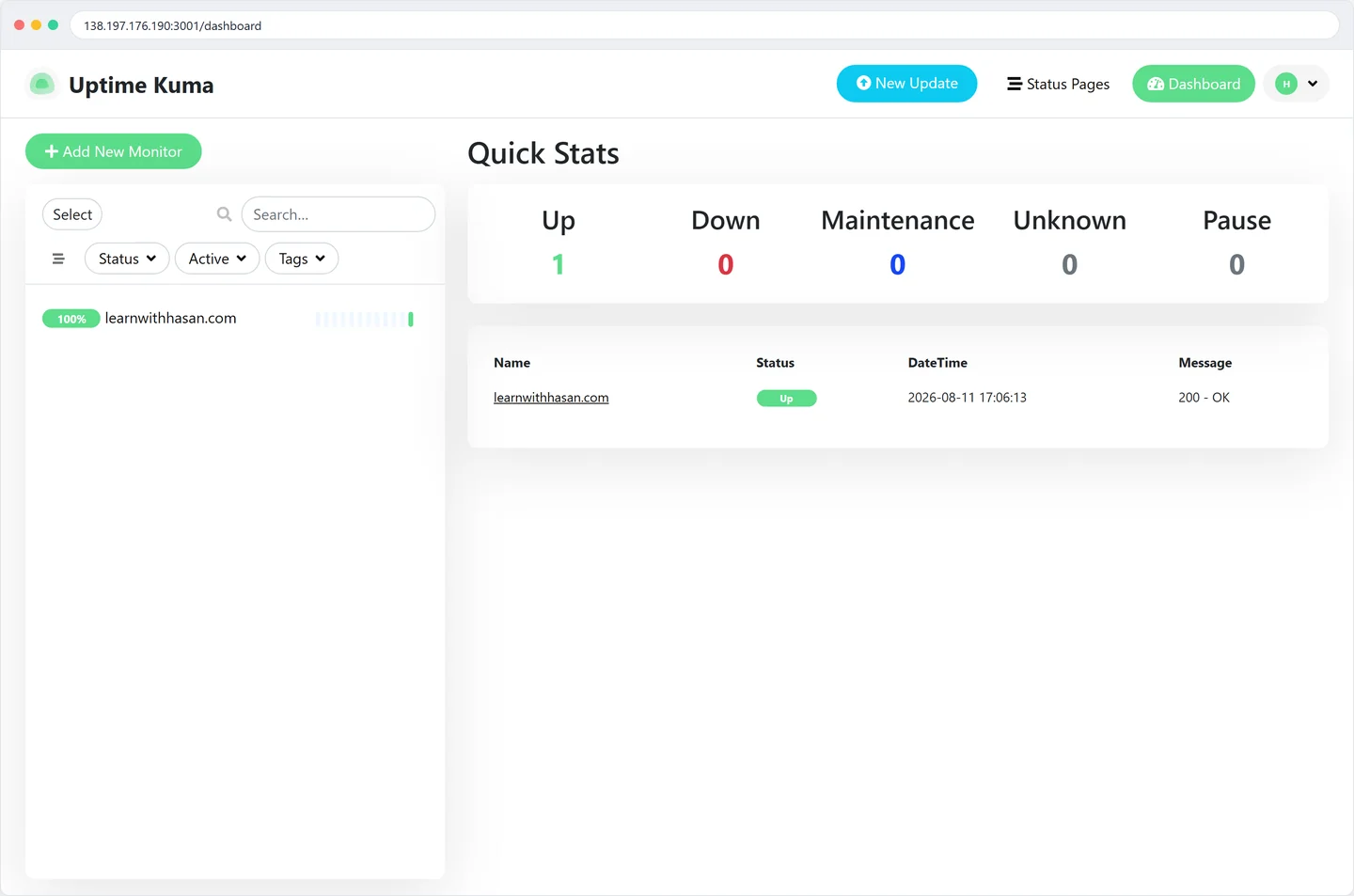The image size is (1354, 896).
Task: Expand the Status filter dropdown
Action: [x=127, y=259]
